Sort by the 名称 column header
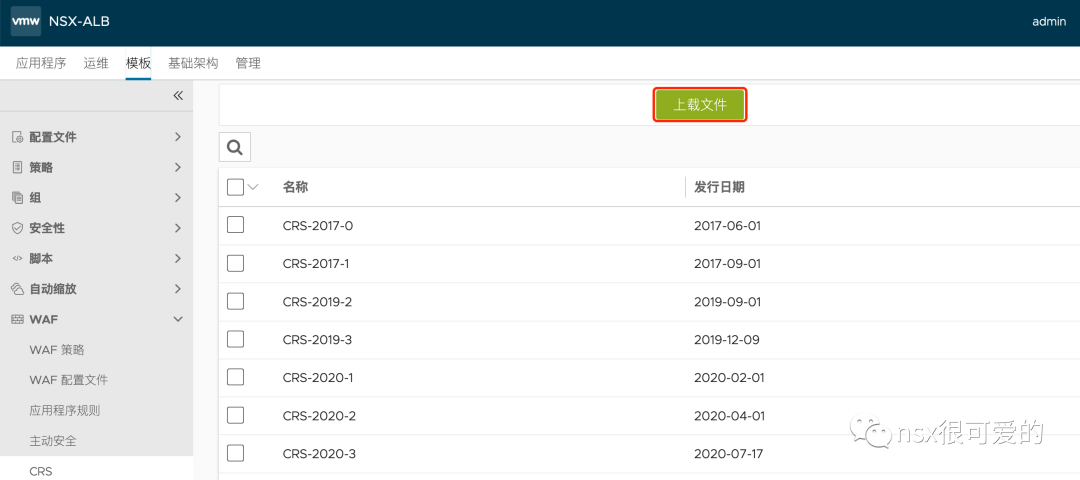1080x480 pixels. tap(294, 187)
